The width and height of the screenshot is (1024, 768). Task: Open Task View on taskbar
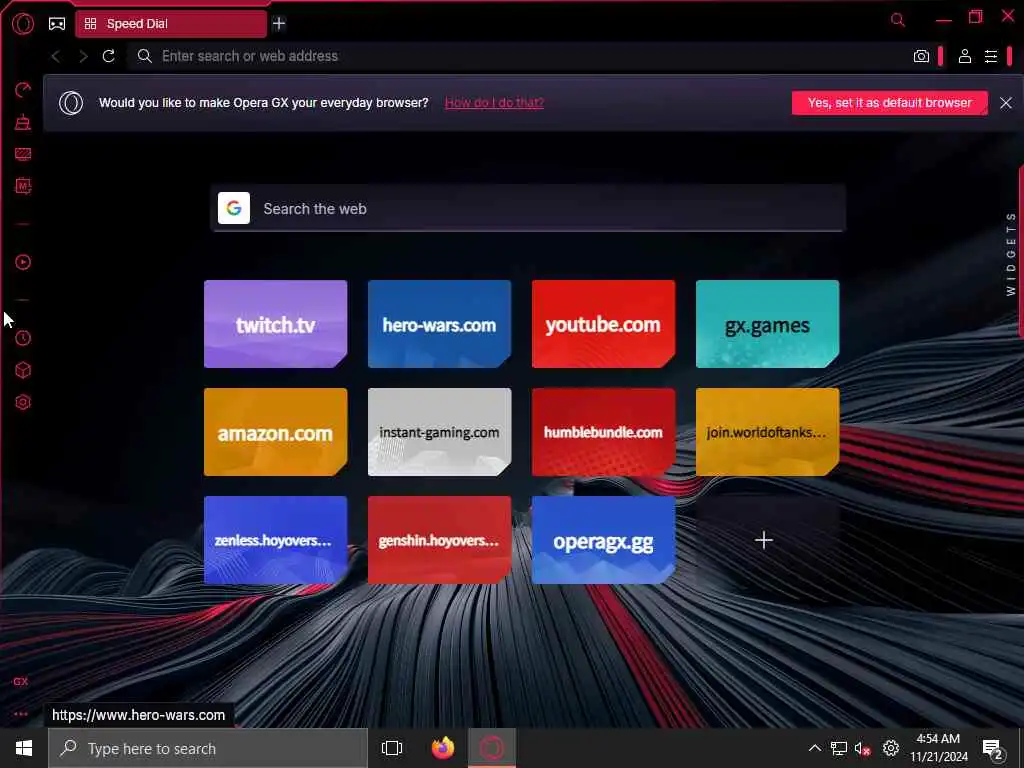(392, 748)
